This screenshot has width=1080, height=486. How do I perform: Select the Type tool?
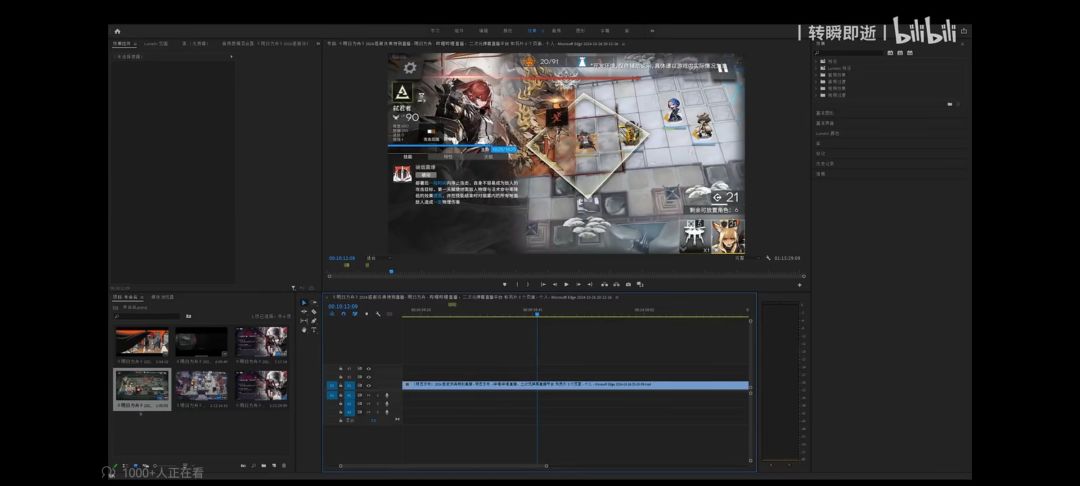point(314,330)
